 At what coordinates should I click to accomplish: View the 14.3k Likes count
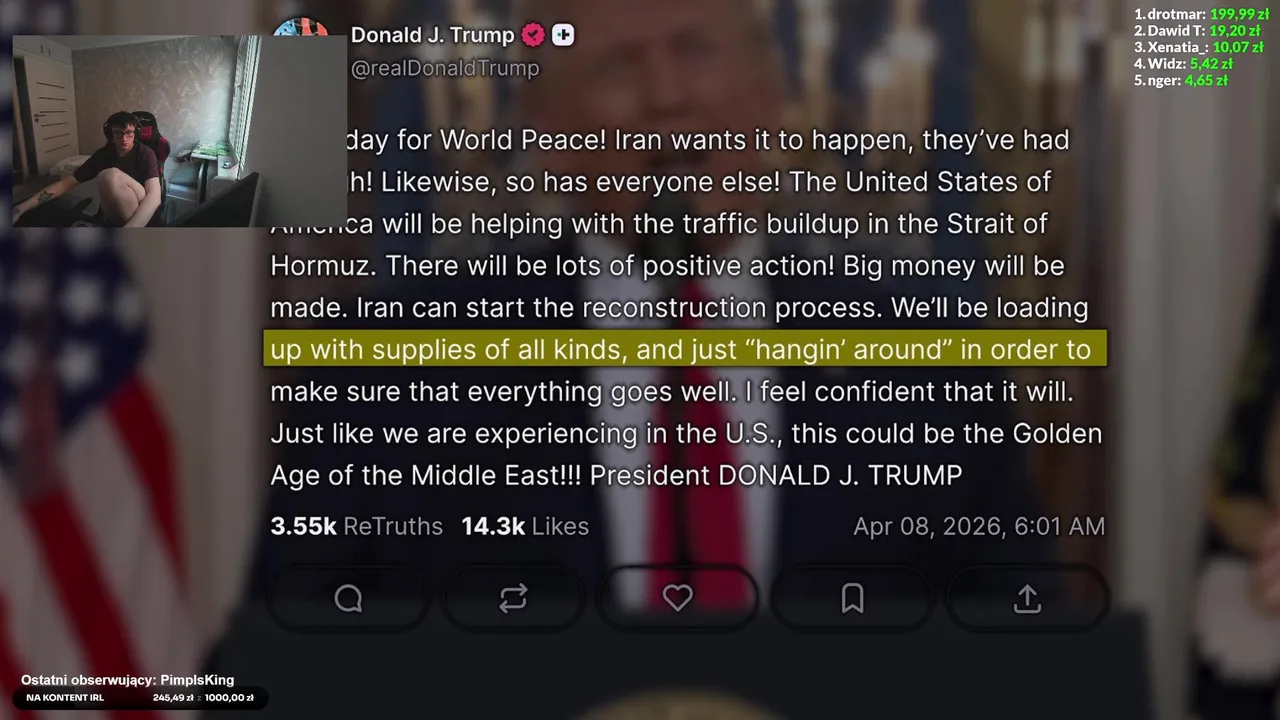pos(525,526)
